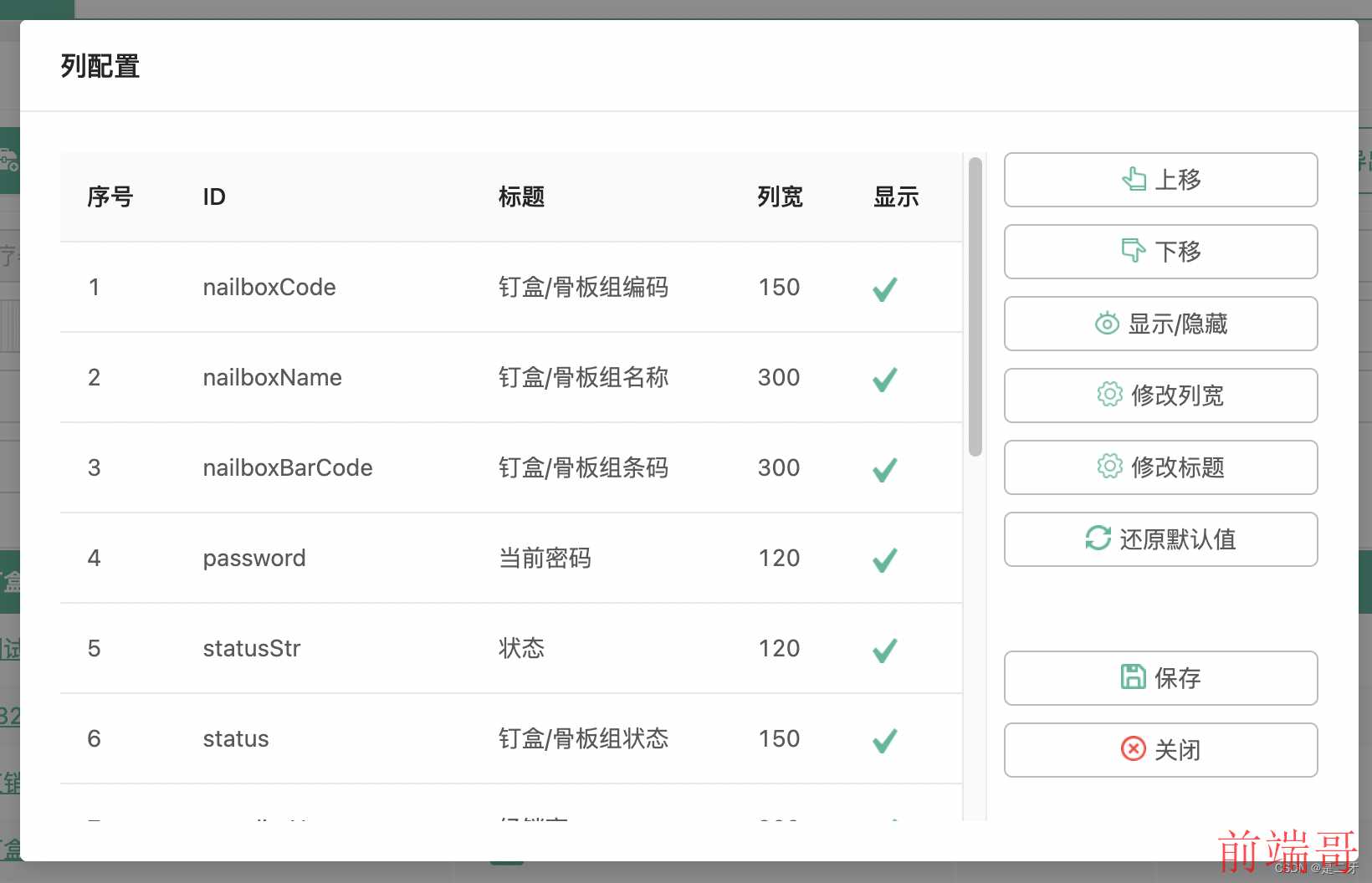Click the 关闭 close button
This screenshot has width=1372, height=883.
click(1160, 750)
